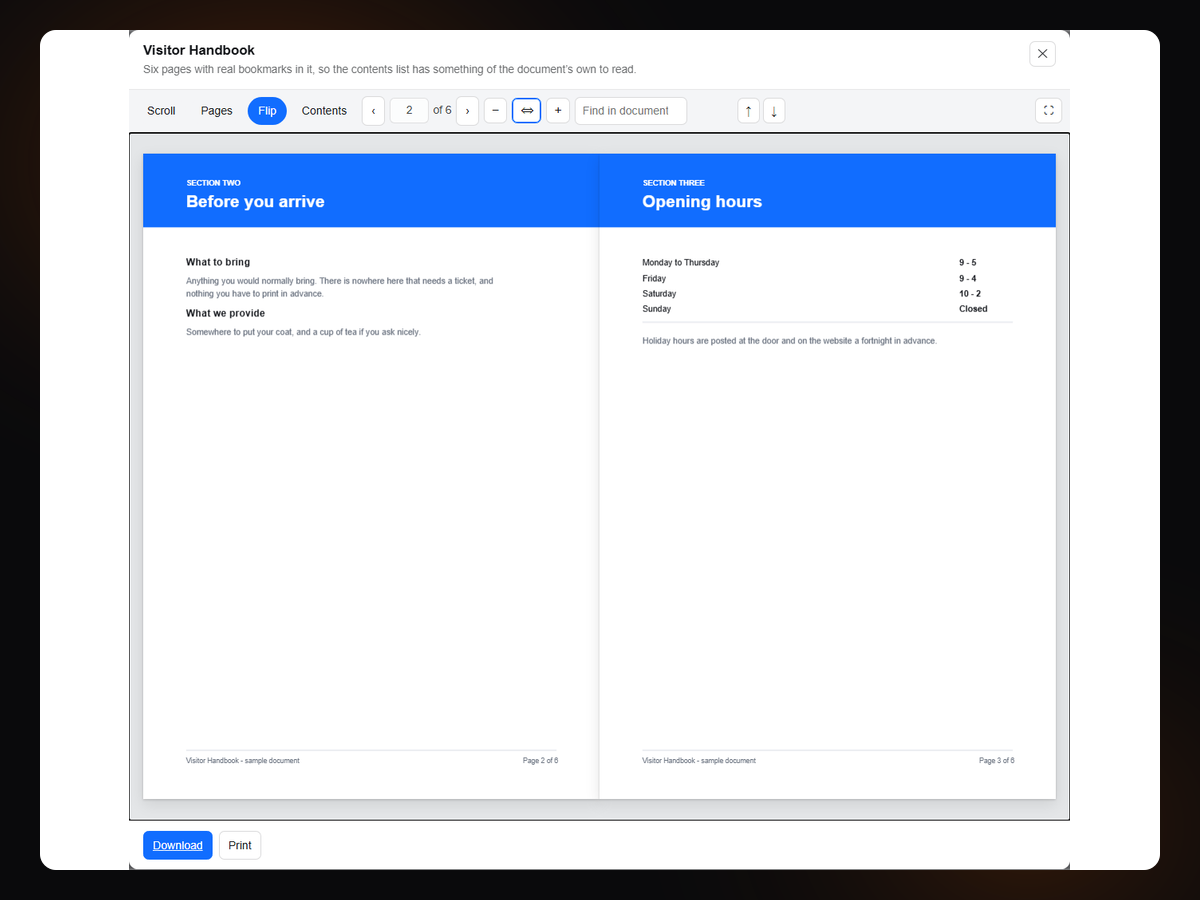Enter fullscreen with the corner brackets icon
The image size is (1200, 900).
1048,111
